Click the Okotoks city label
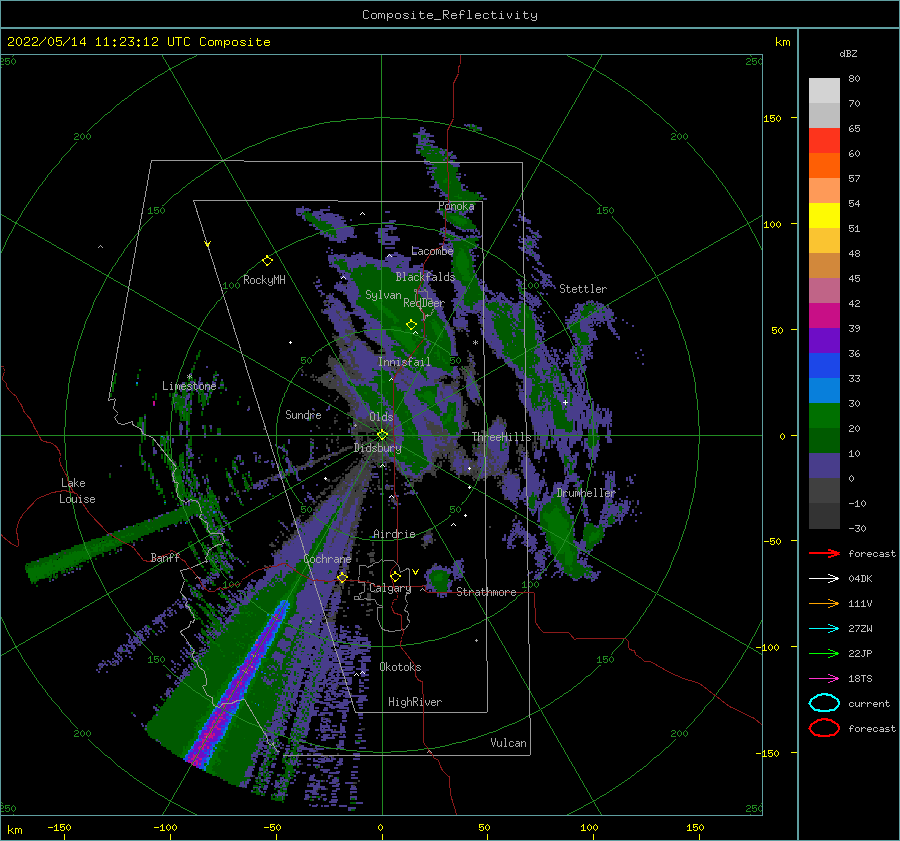The image size is (900, 841). 400,666
